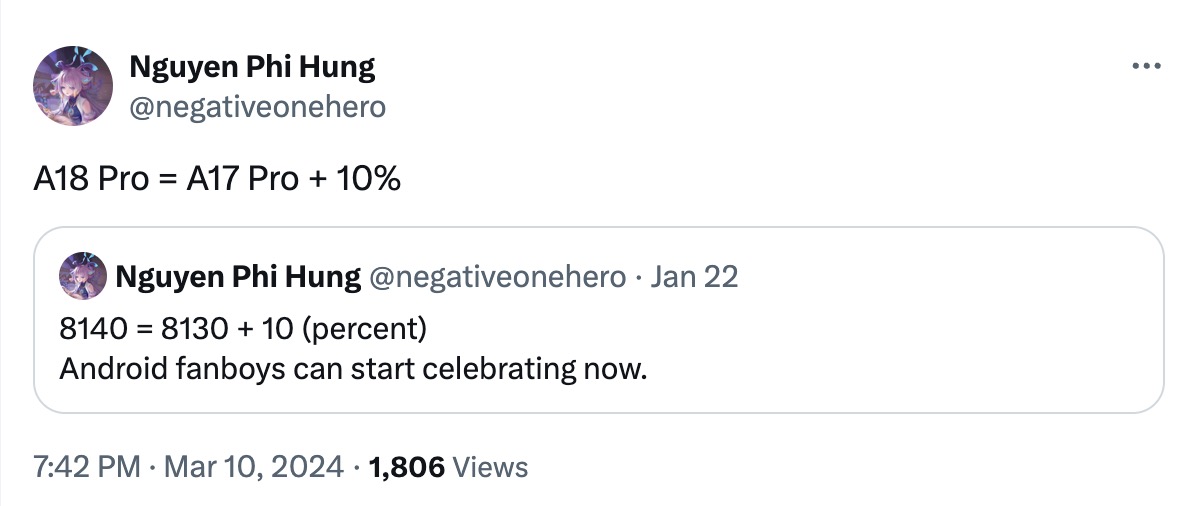The image size is (1194, 506).
Task: Click "Android fanboys can start celebrating now."
Action: click(353, 368)
